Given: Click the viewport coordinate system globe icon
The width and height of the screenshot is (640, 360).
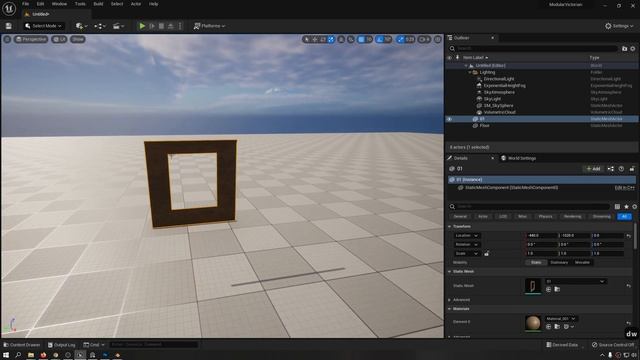Looking at the screenshot, I should 341,39.
